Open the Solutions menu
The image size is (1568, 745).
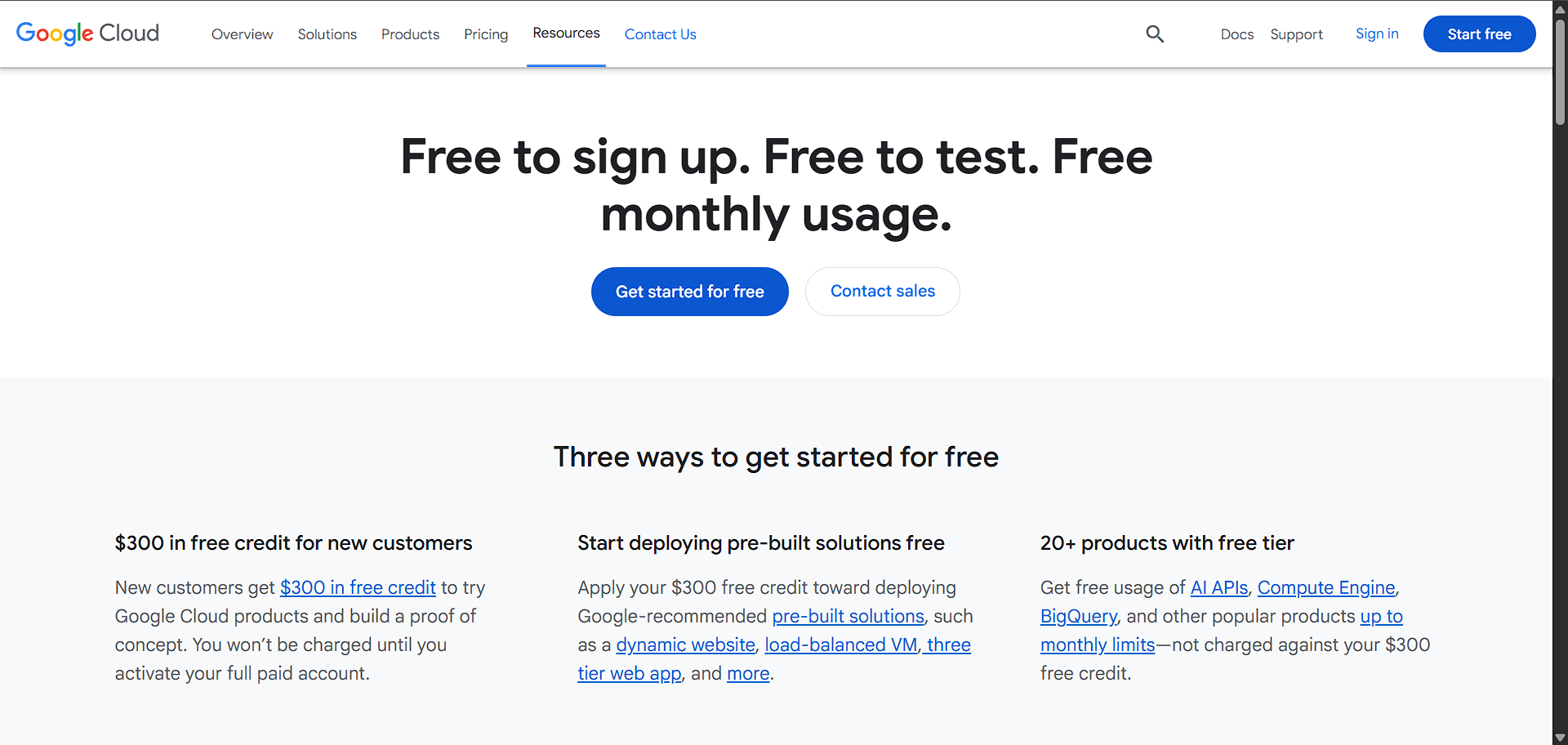[327, 34]
